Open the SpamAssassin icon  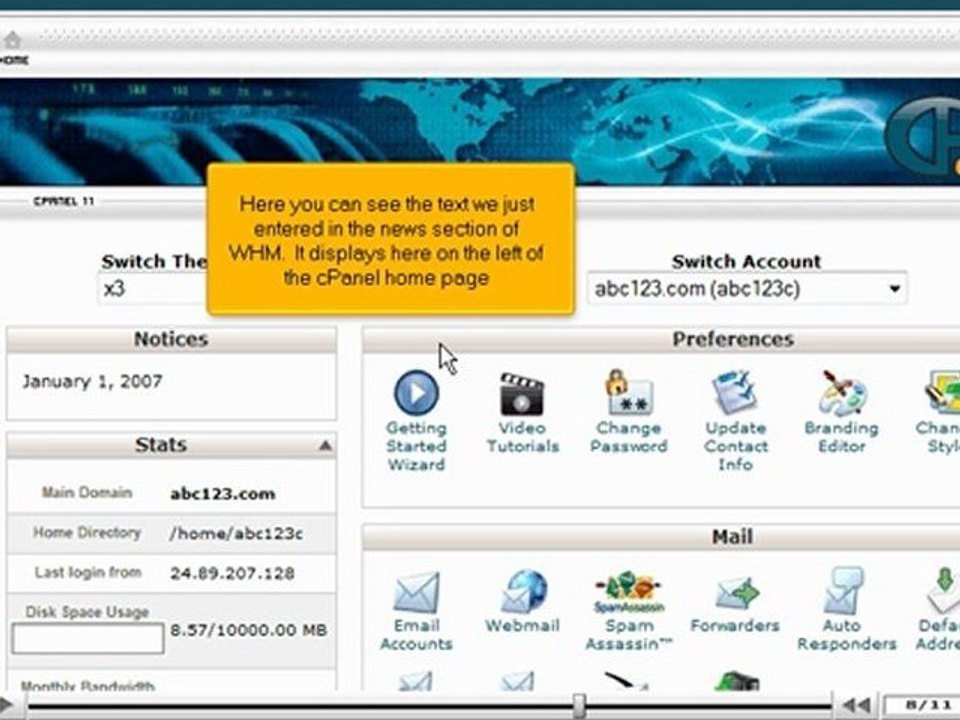(629, 592)
